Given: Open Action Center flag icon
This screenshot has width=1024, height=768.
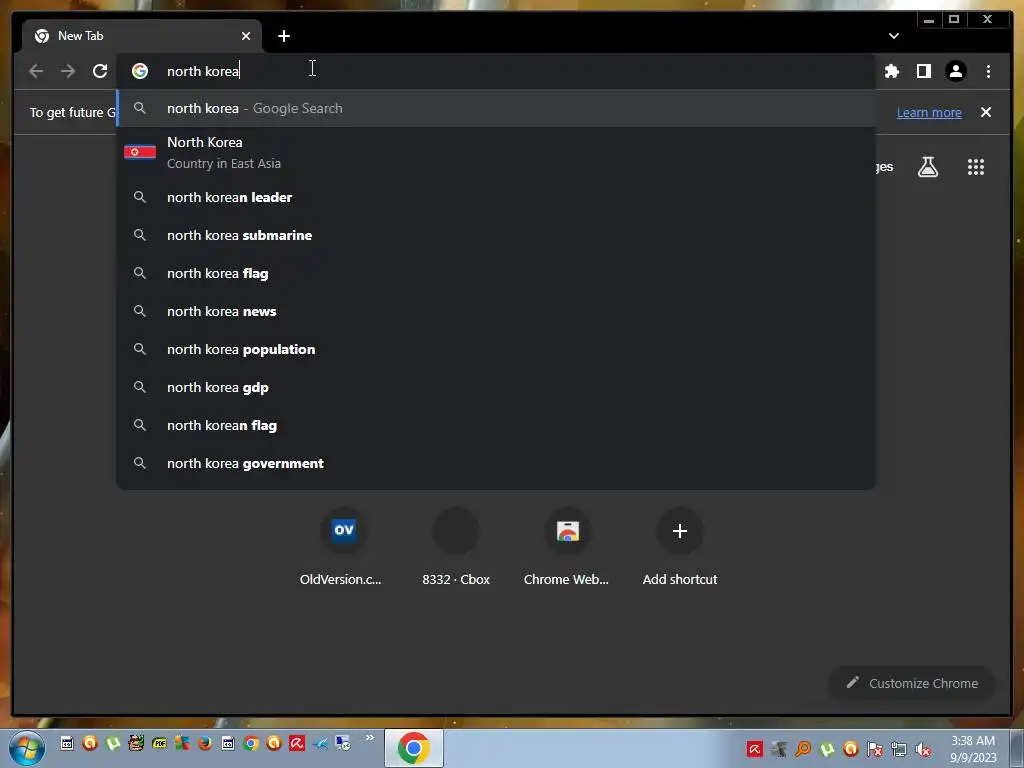Looking at the screenshot, I should 875,749.
